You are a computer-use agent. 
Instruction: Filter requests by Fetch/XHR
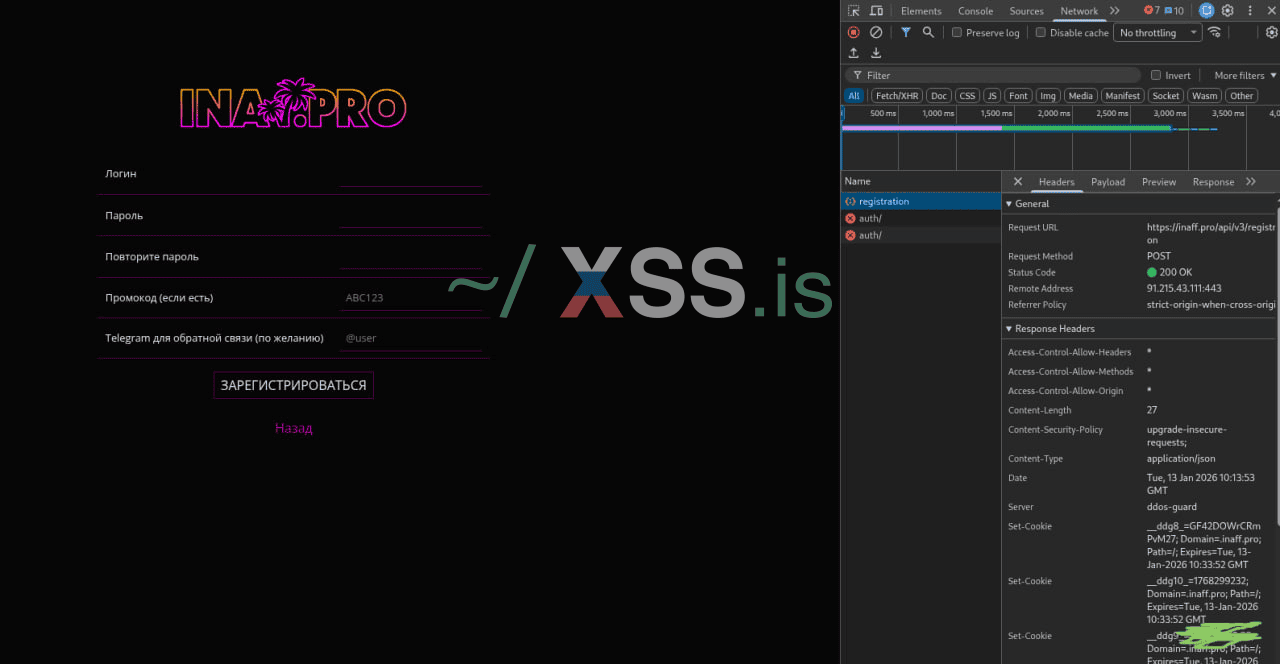point(897,96)
